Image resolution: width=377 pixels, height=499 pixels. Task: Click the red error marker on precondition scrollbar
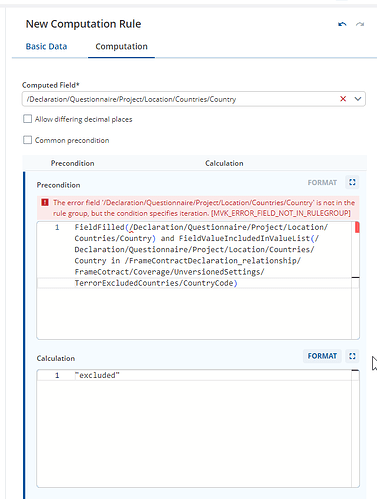357,227
